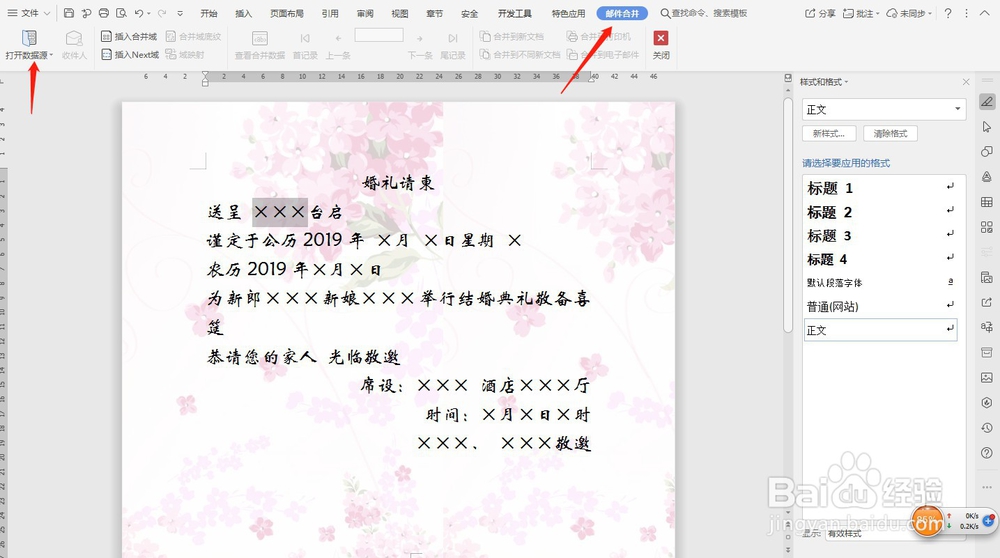This screenshot has width=1000, height=558.
Task: Click the shapes icon in right sidebar
Action: [x=987, y=152]
